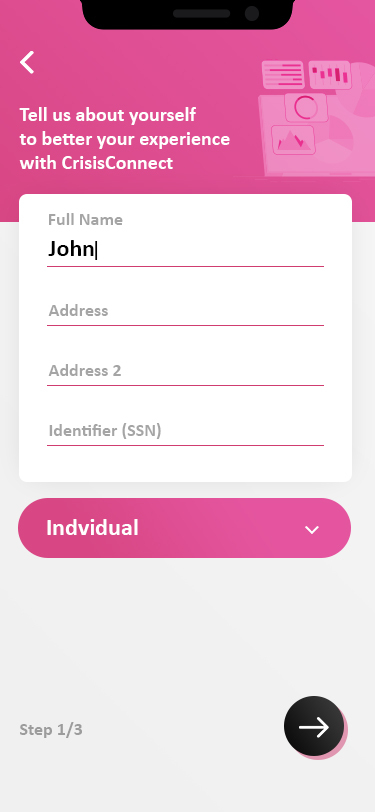Go back using the white chevron arrow
Viewport: 375px width, 812px height.
click(27, 62)
